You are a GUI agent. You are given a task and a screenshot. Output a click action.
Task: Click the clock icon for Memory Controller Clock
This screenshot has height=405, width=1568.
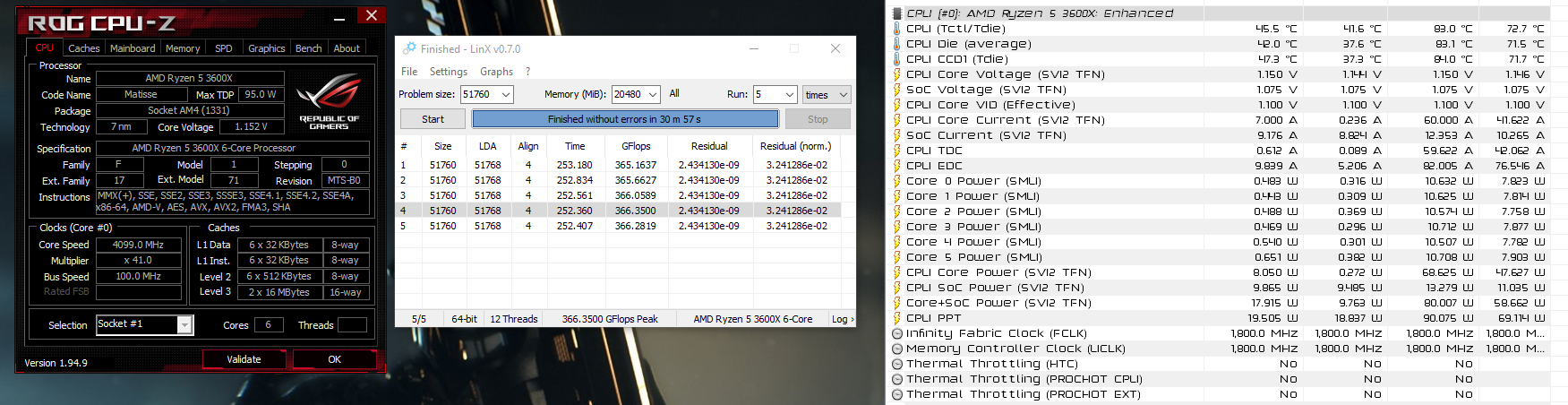point(897,349)
